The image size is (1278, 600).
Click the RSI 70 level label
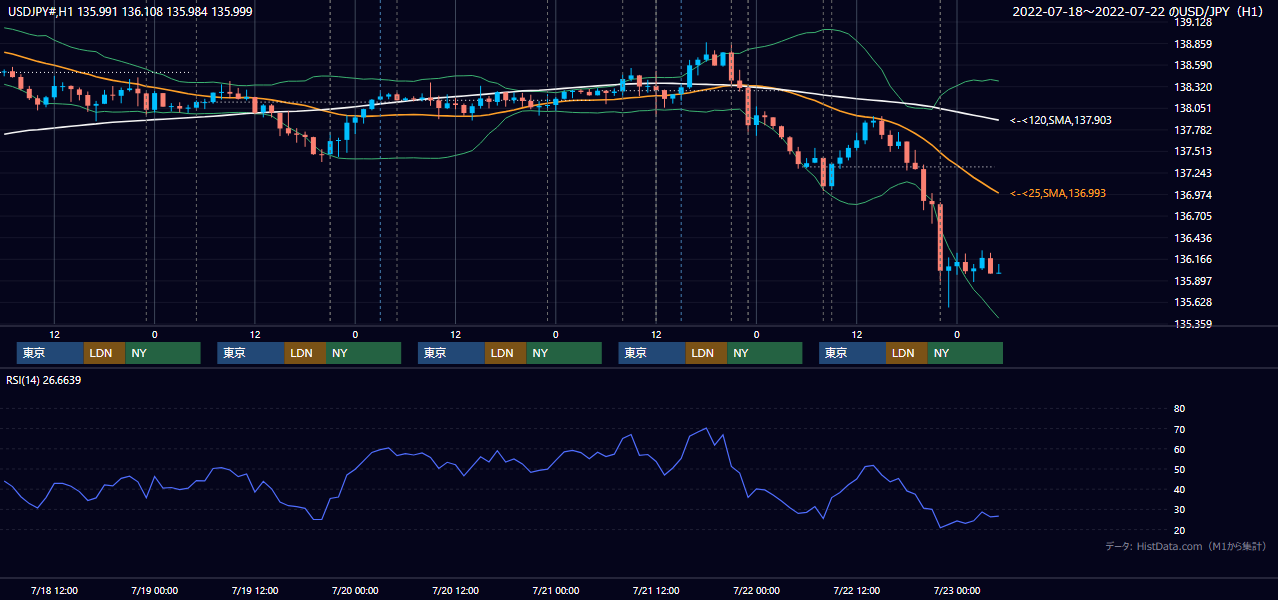[1179, 429]
